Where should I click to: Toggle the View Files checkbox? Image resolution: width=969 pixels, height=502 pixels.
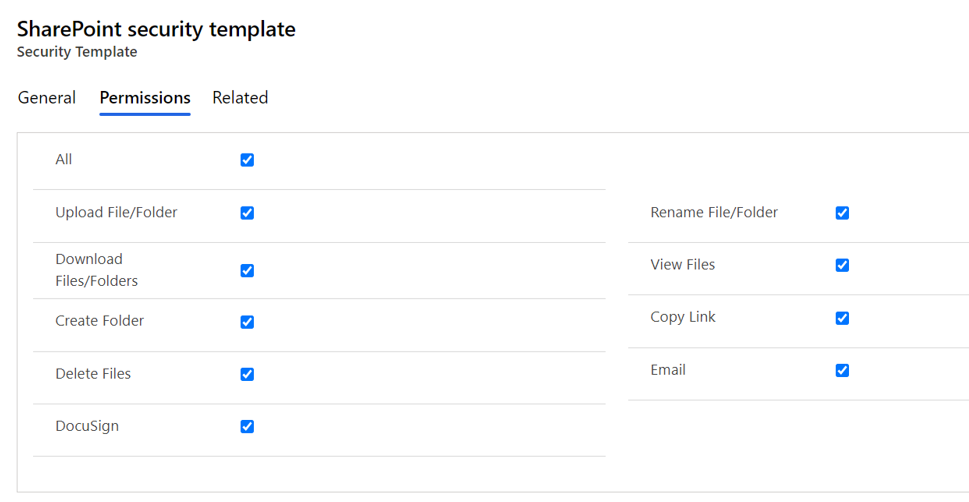pos(842,265)
